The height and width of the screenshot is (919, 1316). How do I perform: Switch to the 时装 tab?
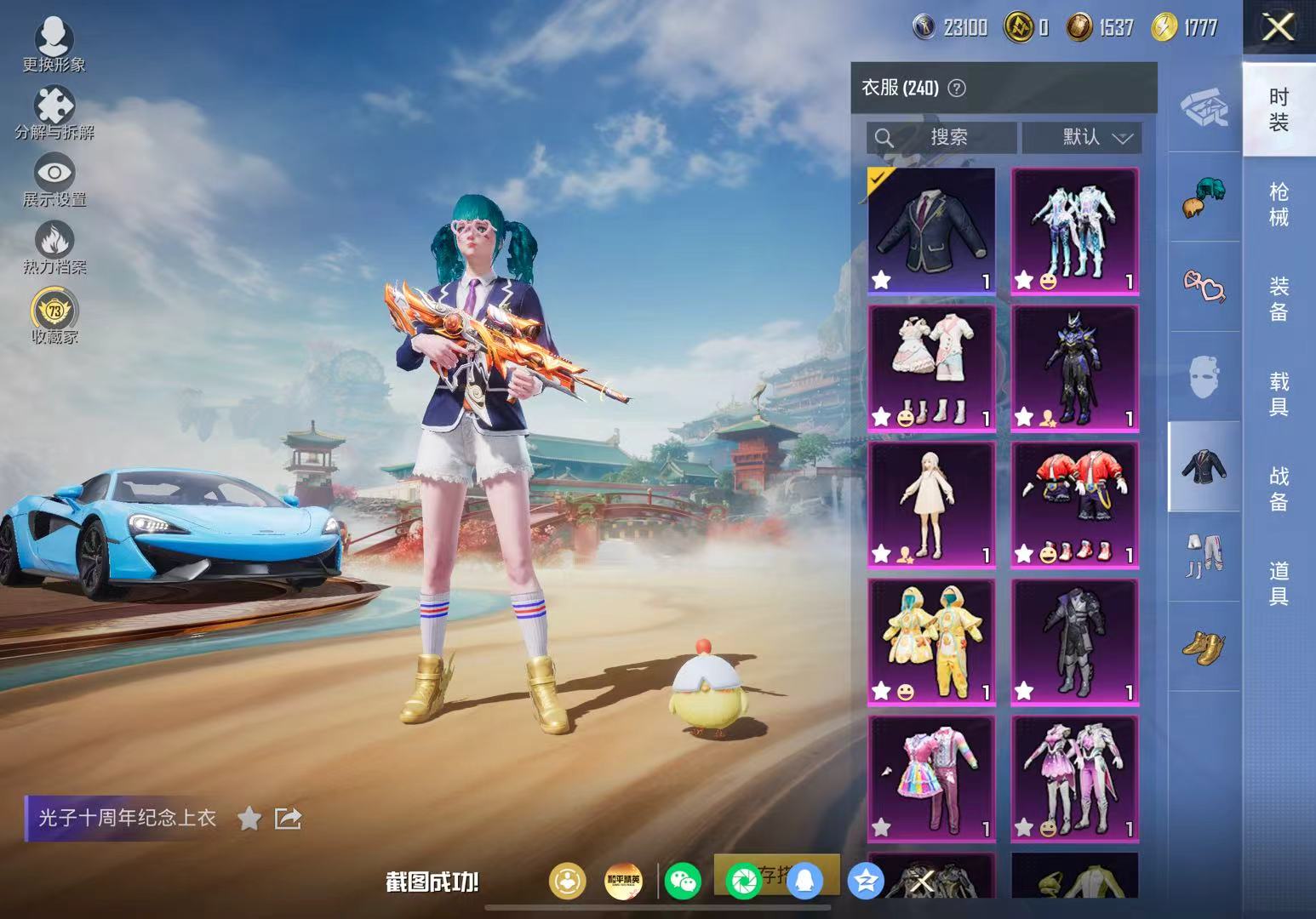(1279, 109)
